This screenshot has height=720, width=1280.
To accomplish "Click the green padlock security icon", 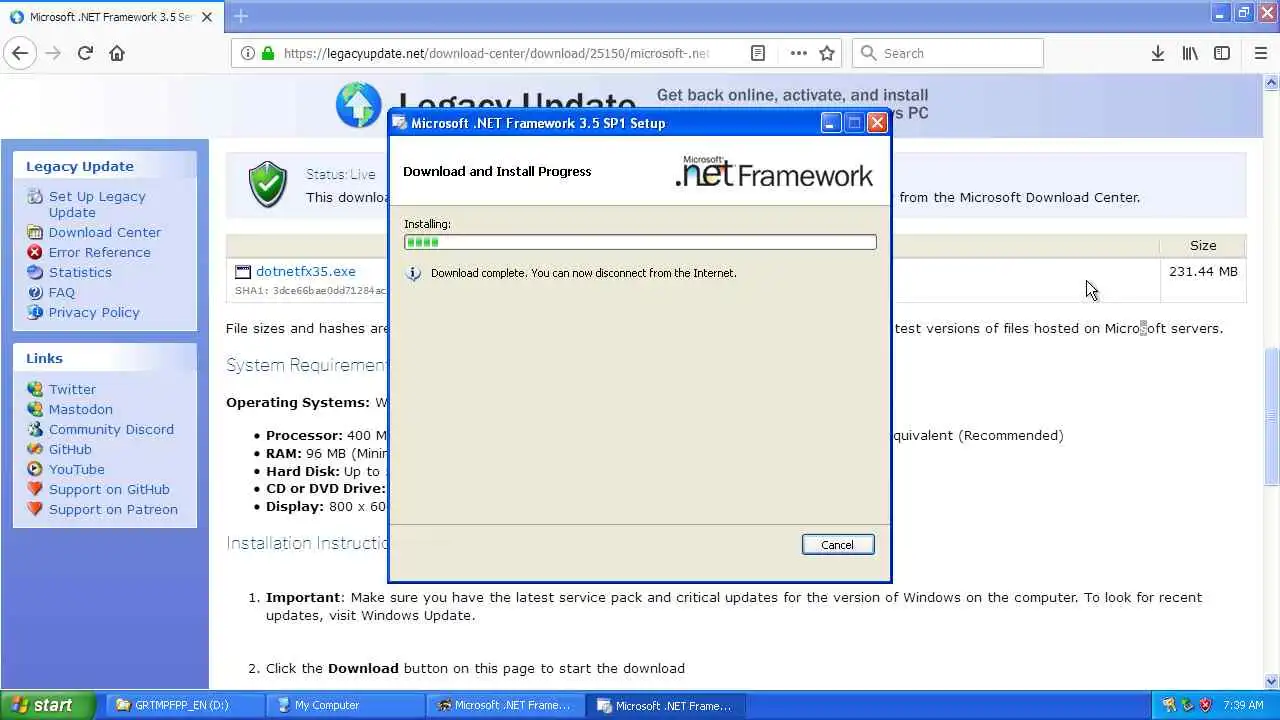I will [267, 53].
